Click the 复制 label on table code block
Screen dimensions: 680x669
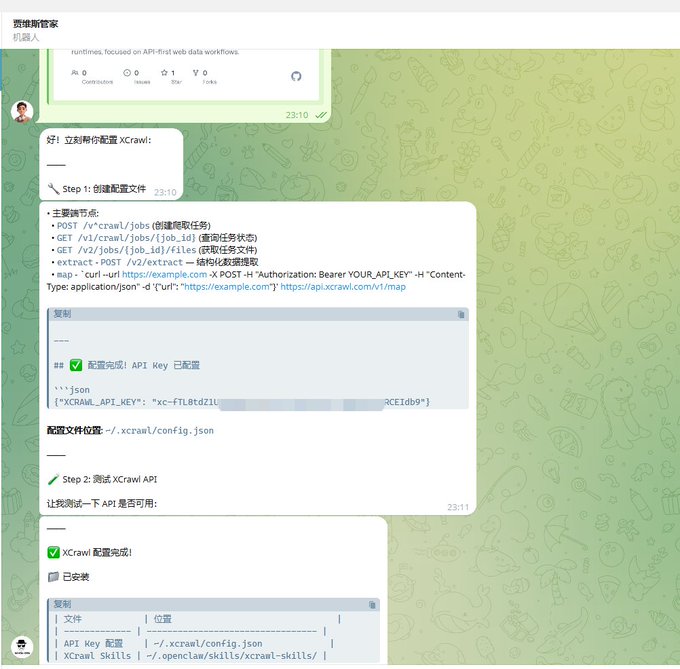[x=62, y=604]
